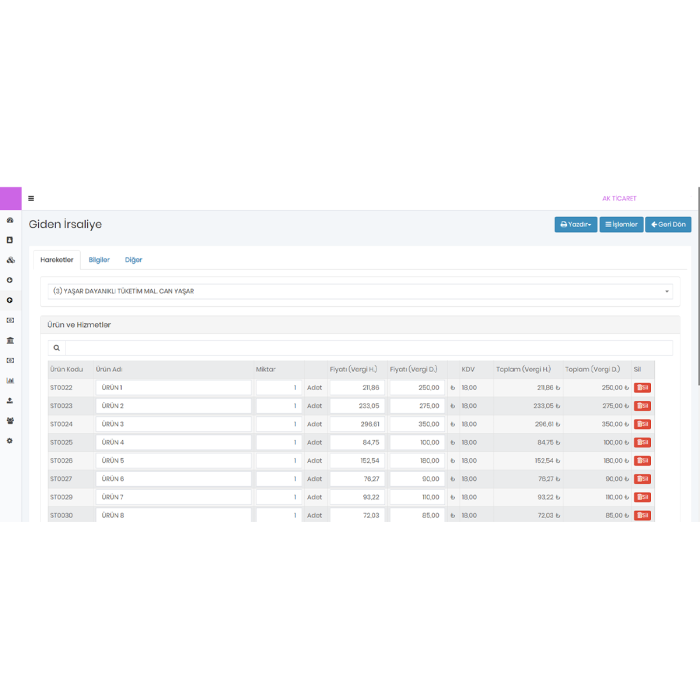Open the Yazdır print dropdown button
The height and width of the screenshot is (700, 700).
(x=575, y=225)
